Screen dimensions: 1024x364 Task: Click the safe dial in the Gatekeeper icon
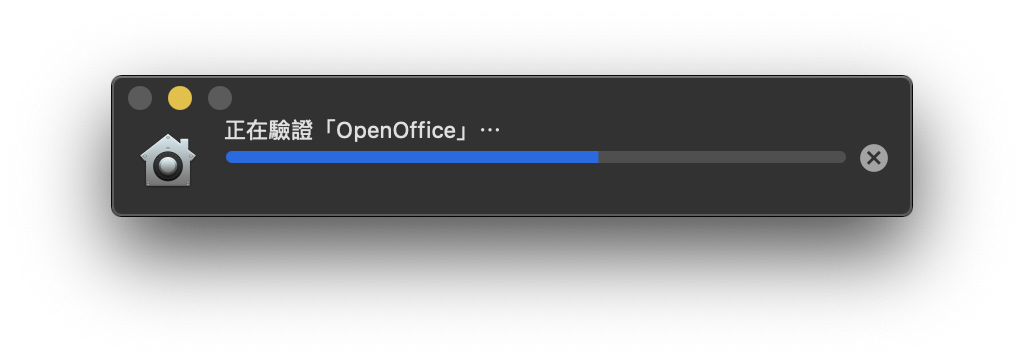coord(168,167)
